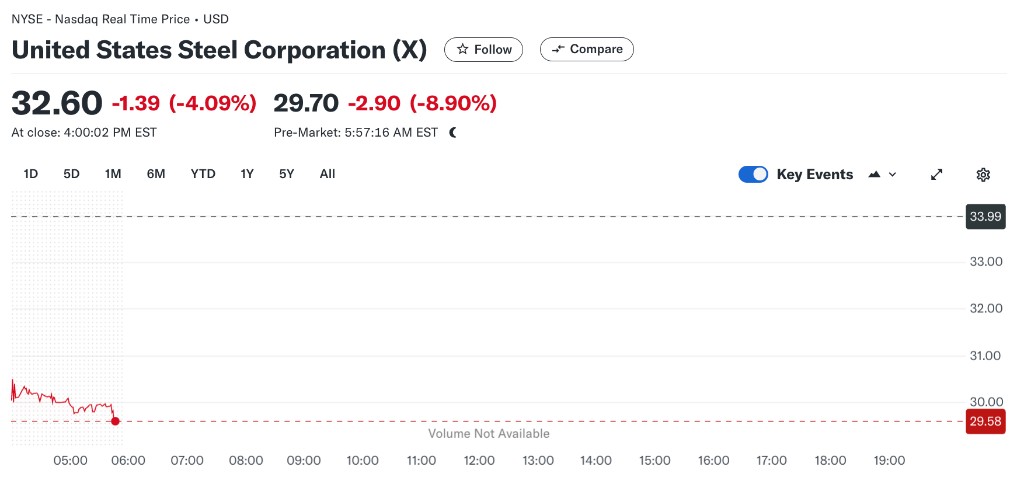Choose the 1Y range
The width and height of the screenshot is (1024, 485).
click(x=247, y=174)
